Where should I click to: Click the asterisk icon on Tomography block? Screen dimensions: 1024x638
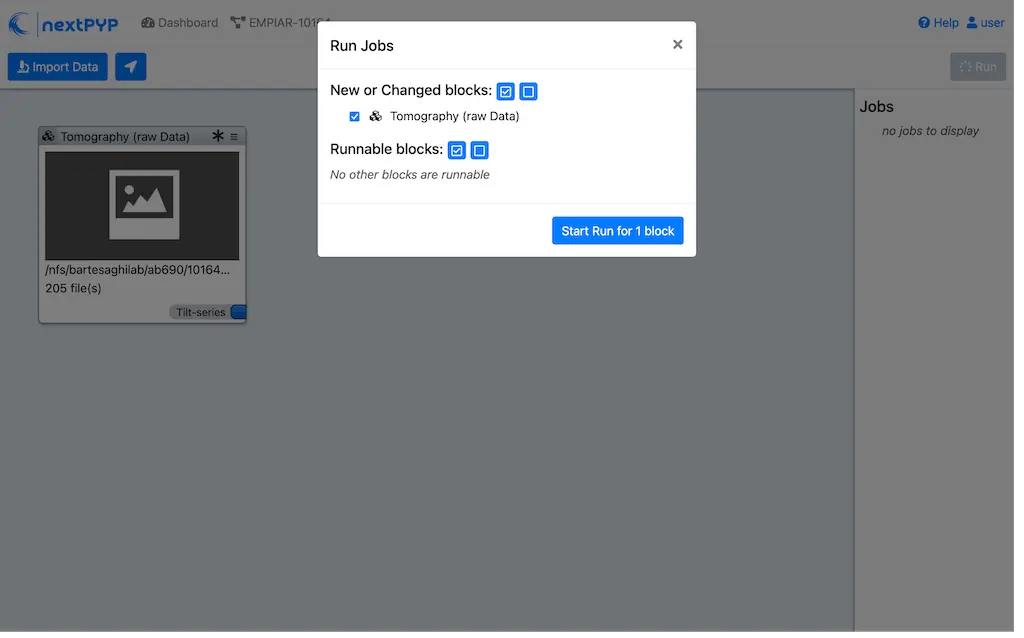[x=218, y=136]
